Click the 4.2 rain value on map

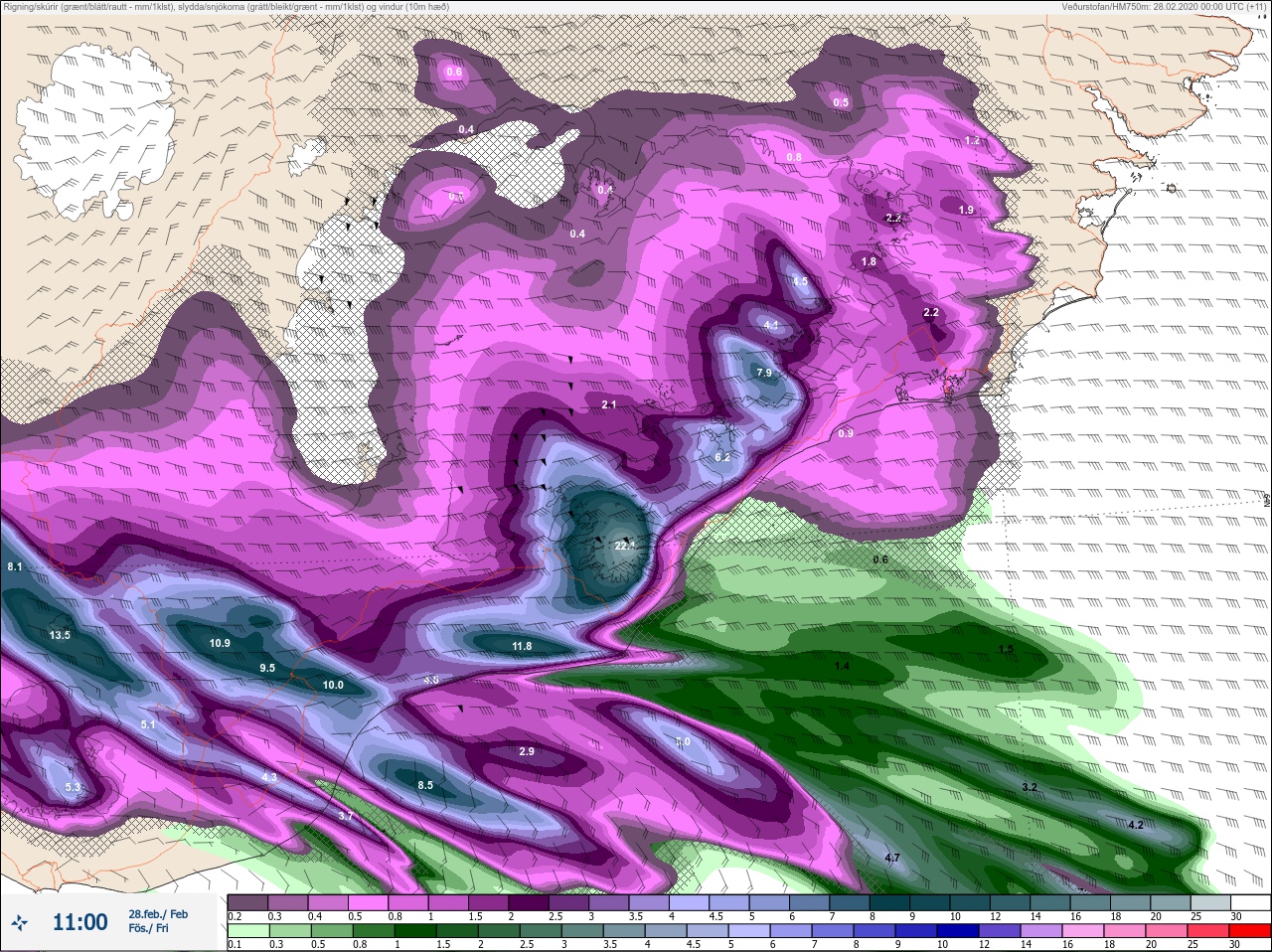click(1136, 825)
